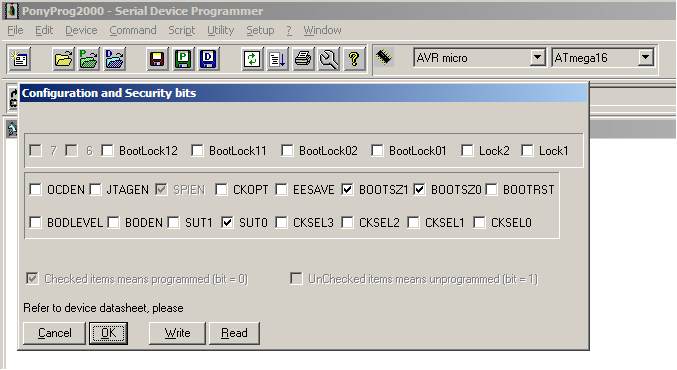This screenshot has height=370, width=677.
Task: Click the 'Refer to device datasheet, please' text
Action: (x=103, y=308)
